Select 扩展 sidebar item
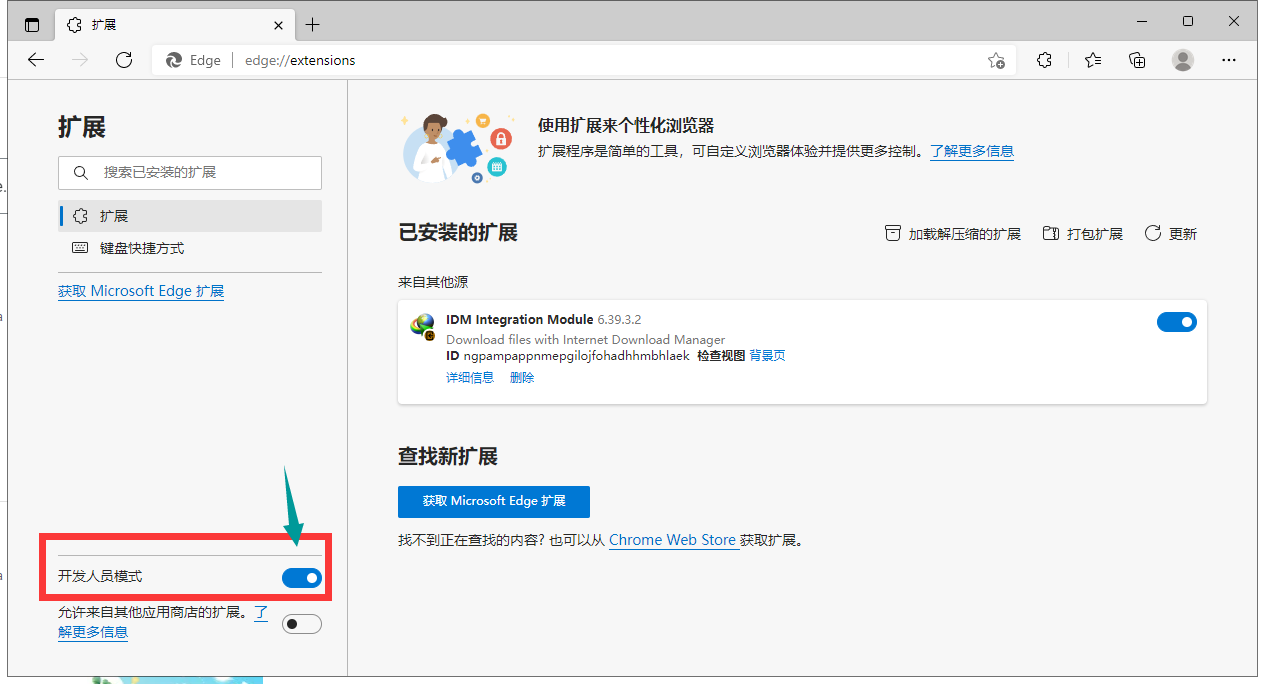This screenshot has width=1265, height=684. [x=114, y=216]
